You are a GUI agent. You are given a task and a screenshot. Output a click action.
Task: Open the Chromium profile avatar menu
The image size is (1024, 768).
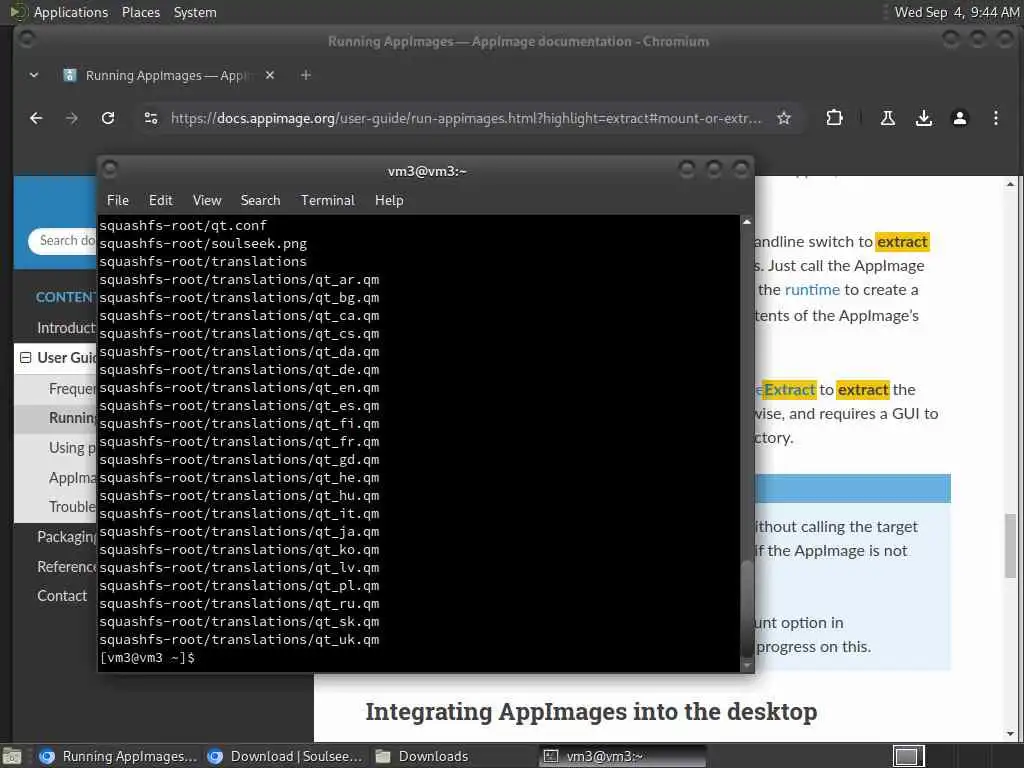pyautogui.click(x=959, y=118)
